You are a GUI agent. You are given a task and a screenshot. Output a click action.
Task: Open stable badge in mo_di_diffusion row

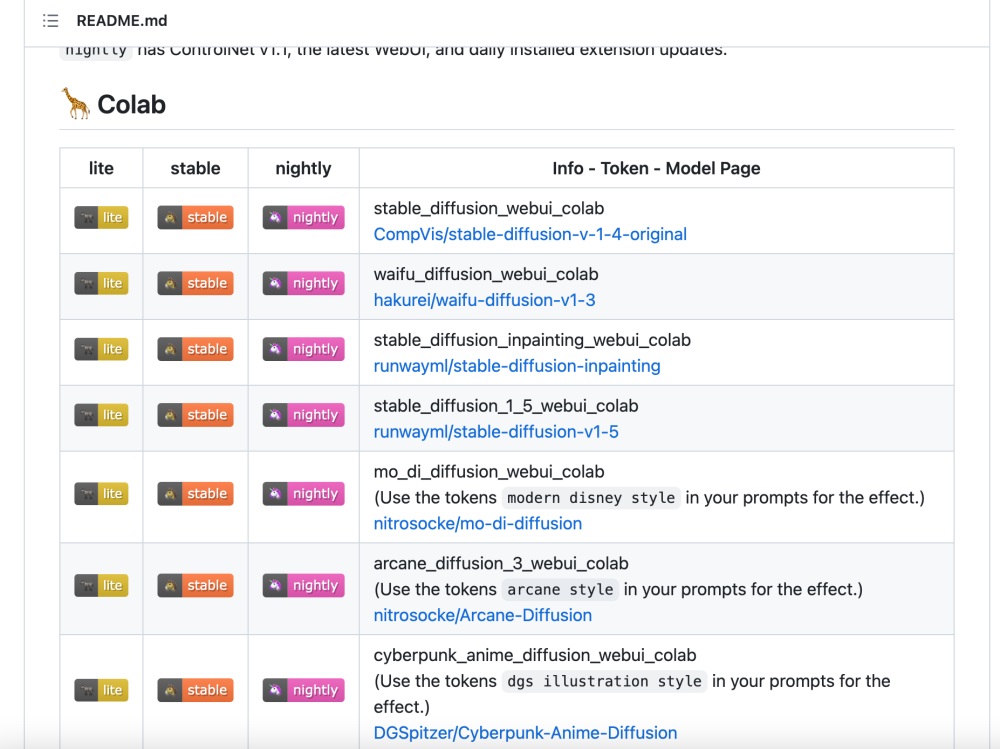(195, 494)
